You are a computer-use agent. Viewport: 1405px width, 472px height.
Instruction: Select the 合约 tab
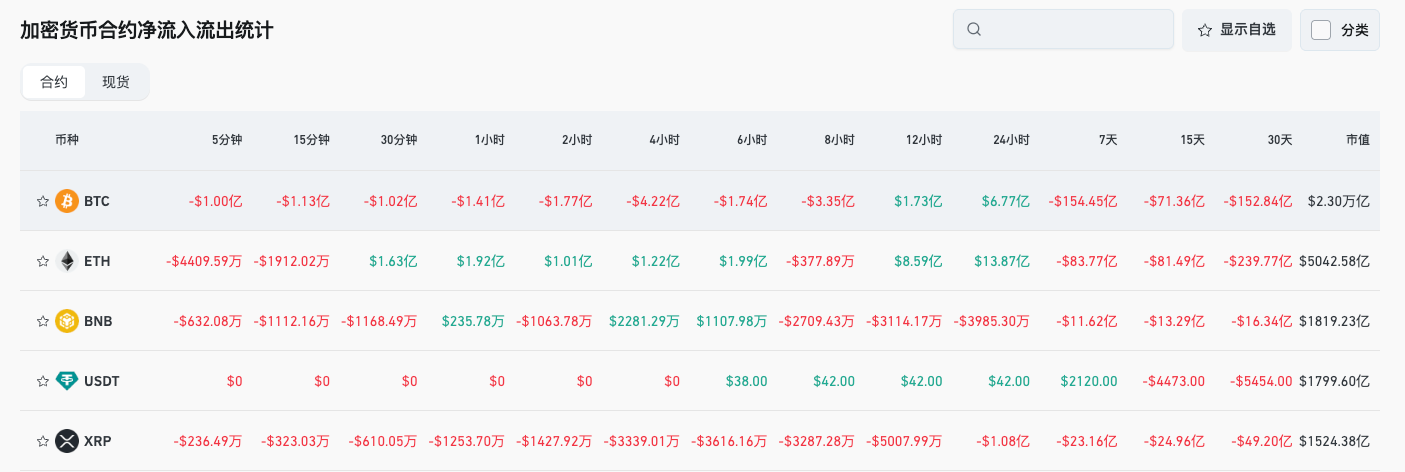click(54, 82)
